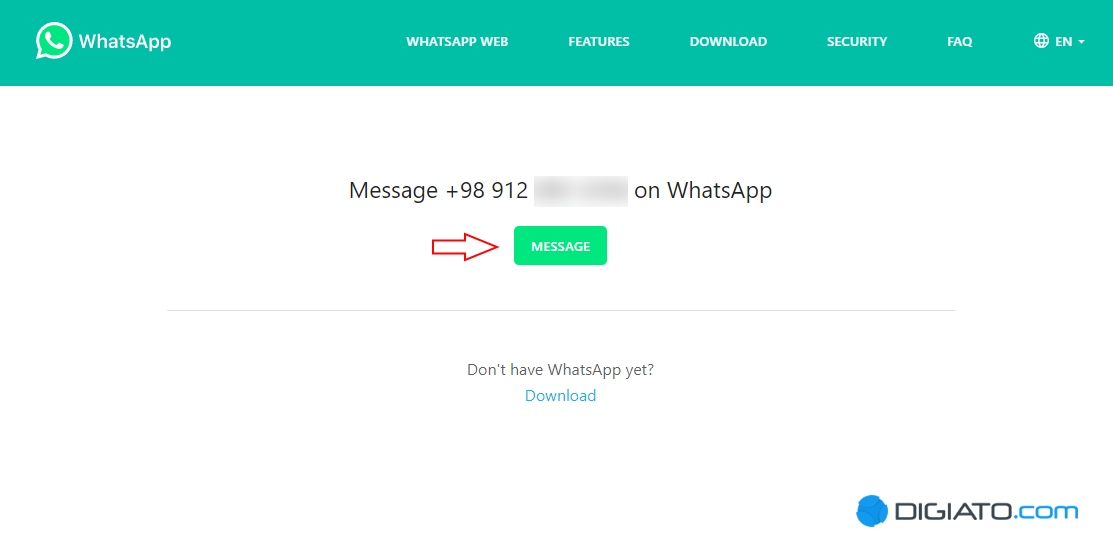Expand the caret arrow beside EN
Viewport: 1113px width, 556px height.
(x=1081, y=42)
